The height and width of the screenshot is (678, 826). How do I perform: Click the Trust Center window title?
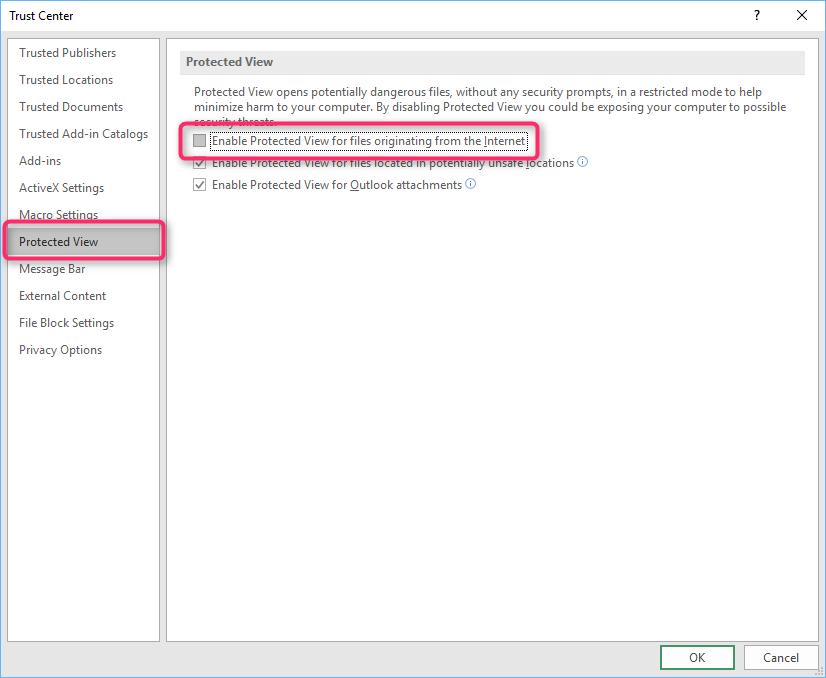click(x=41, y=16)
